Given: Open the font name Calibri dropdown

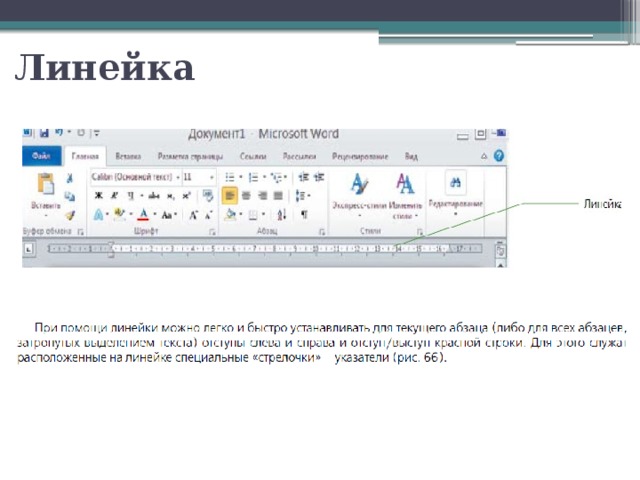Looking at the screenshot, I should coord(178,177).
